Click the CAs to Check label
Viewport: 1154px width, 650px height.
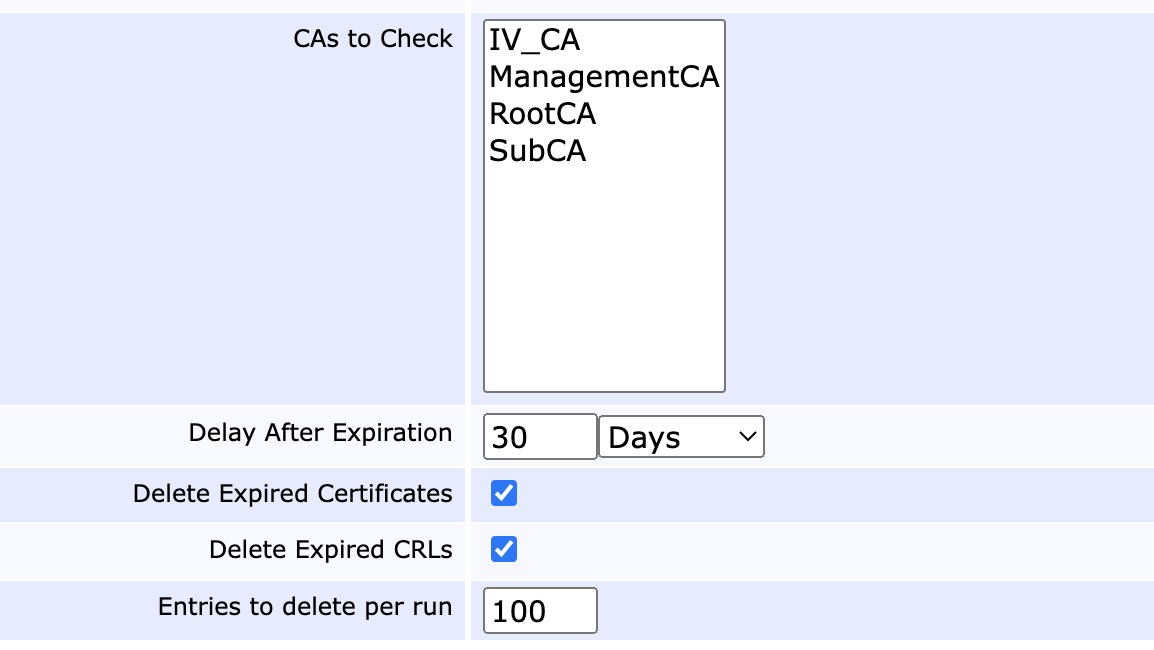[373, 39]
